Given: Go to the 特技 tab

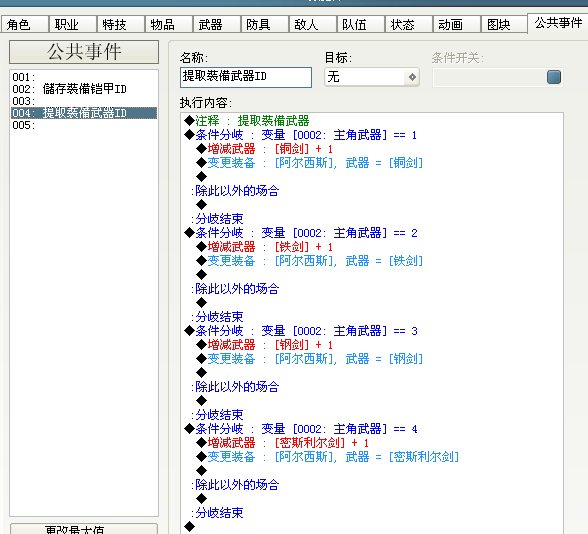Looking at the screenshot, I should tap(121, 24).
